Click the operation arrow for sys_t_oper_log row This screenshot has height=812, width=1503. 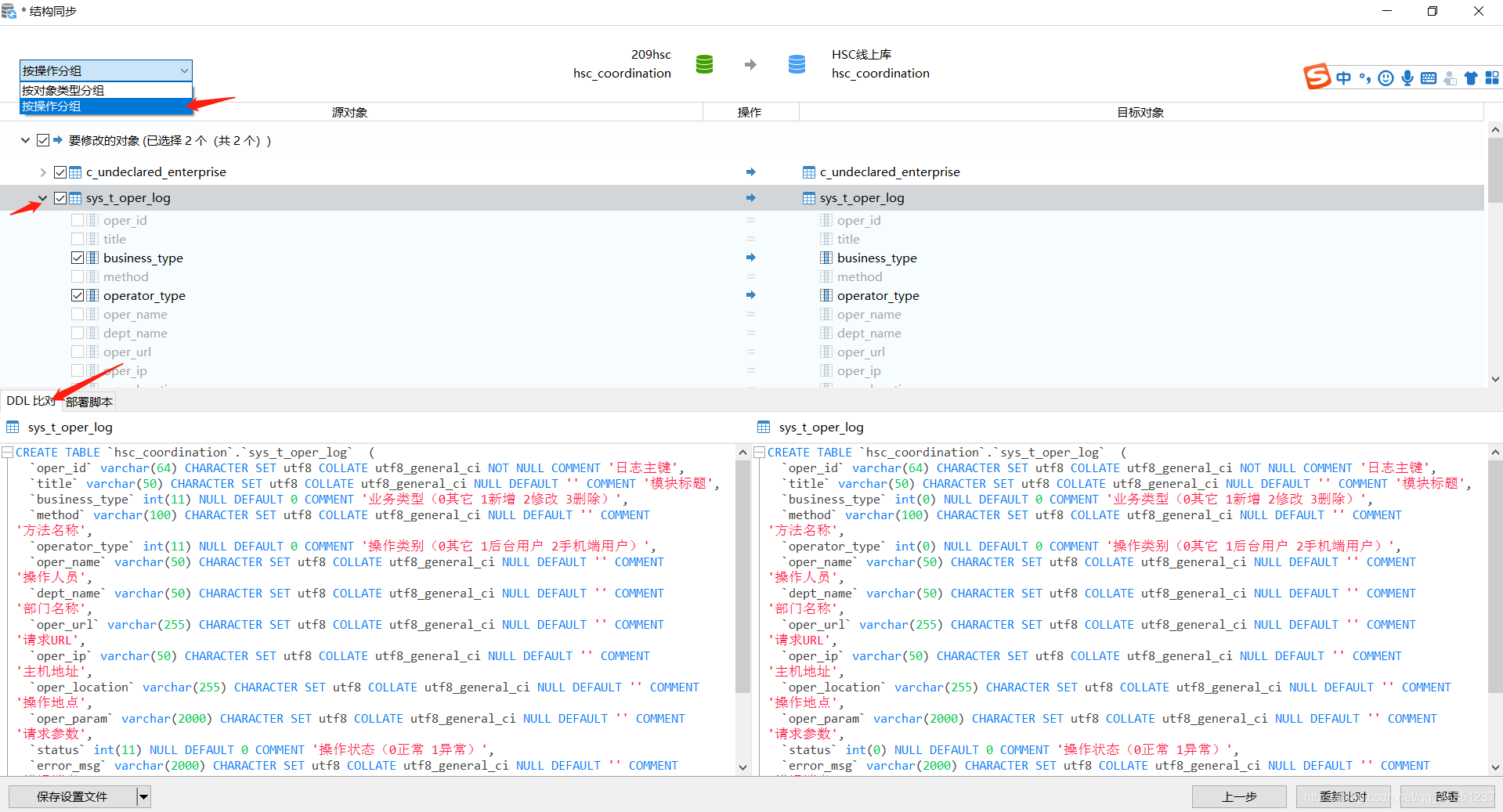pos(750,198)
